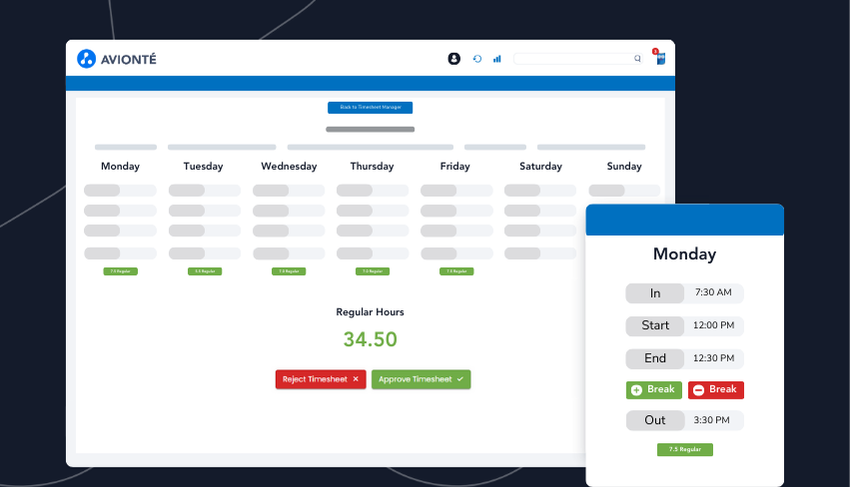Open the user profile icon
Screen dimensions: 850x487
pyautogui.click(x=454, y=59)
